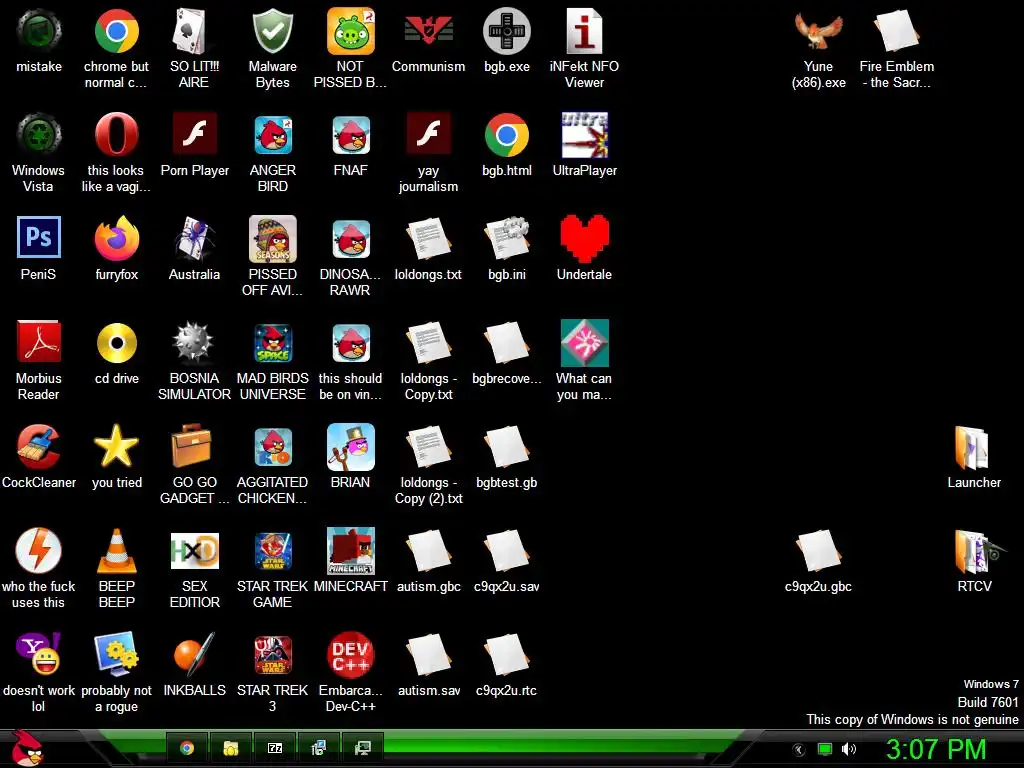Open the Morbius Reader PDF icon
This screenshot has height=768, width=1024.
click(x=39, y=341)
